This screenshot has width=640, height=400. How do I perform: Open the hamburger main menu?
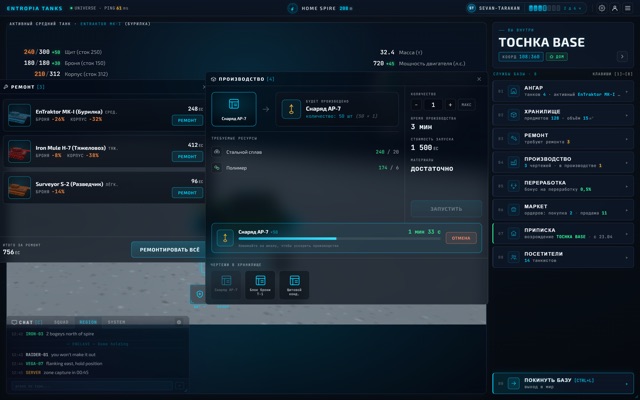click(628, 8)
